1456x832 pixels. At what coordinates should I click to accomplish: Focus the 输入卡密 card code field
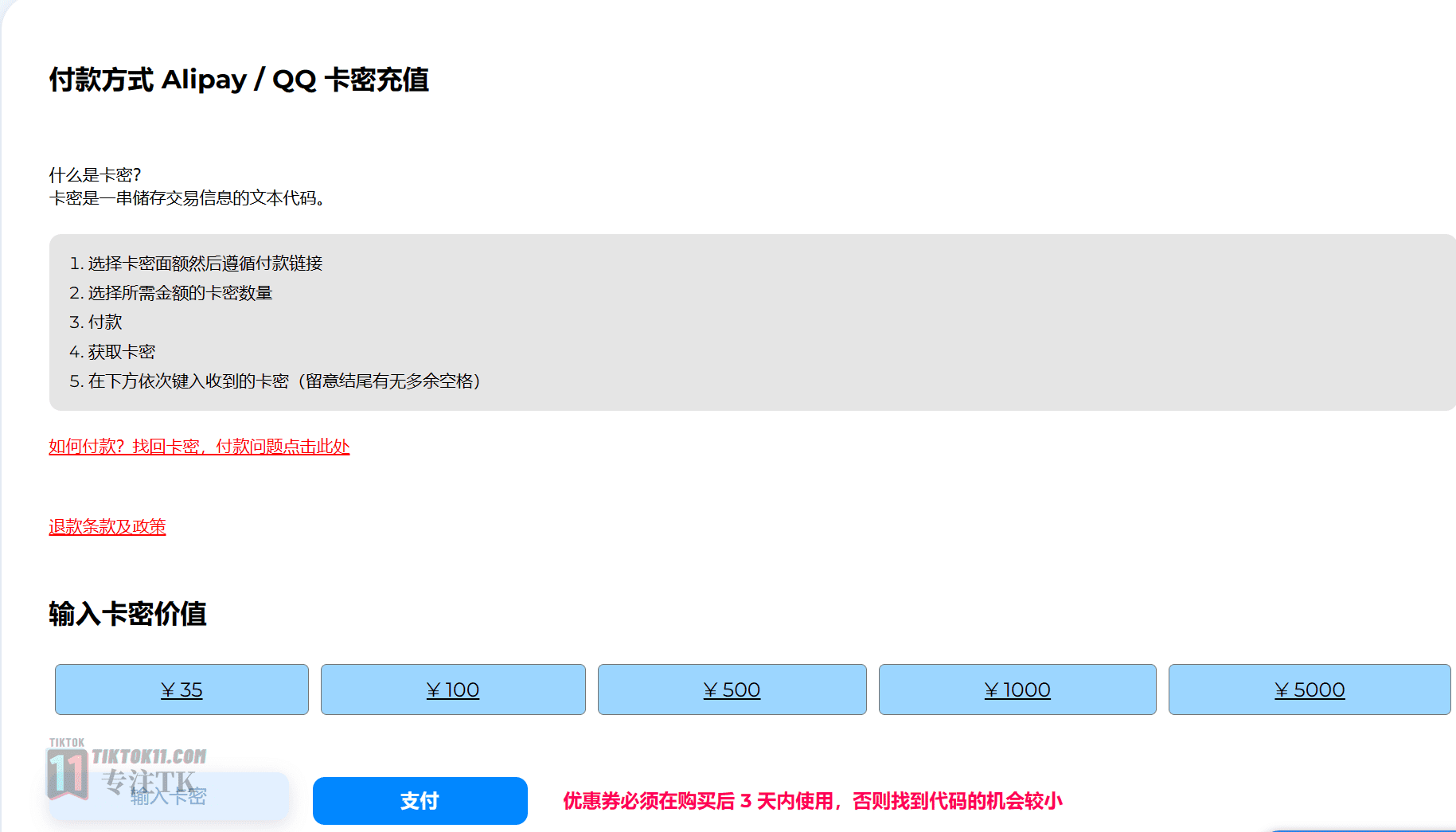click(169, 796)
